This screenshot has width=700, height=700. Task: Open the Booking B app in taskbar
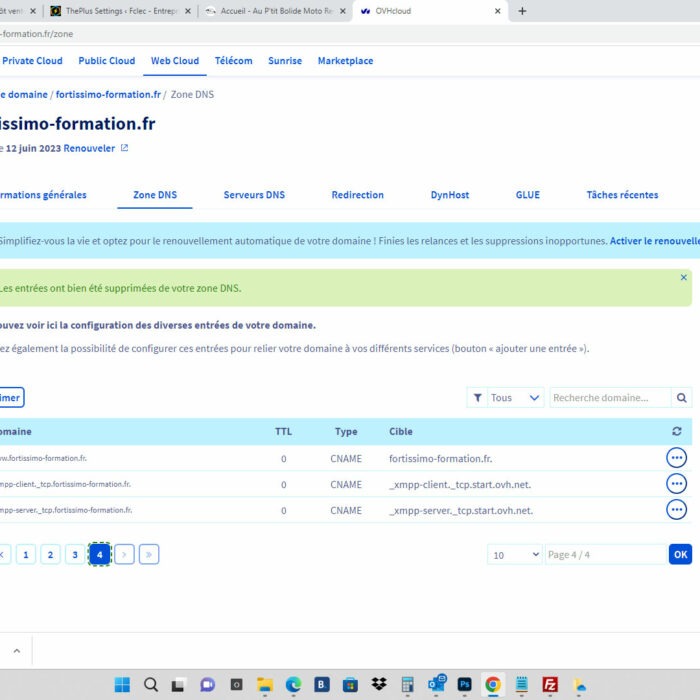pyautogui.click(x=322, y=684)
